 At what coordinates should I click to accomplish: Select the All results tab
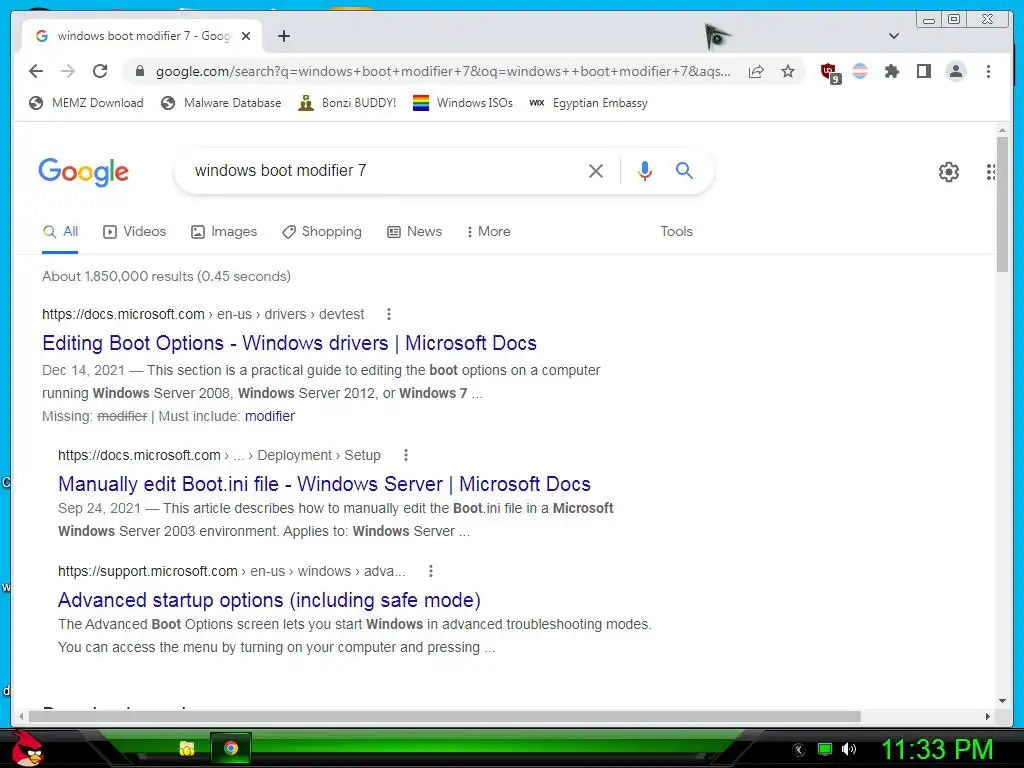pos(60,231)
